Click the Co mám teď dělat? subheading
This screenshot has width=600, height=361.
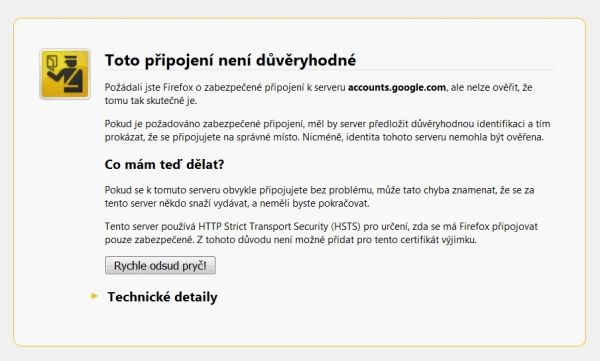[164, 164]
